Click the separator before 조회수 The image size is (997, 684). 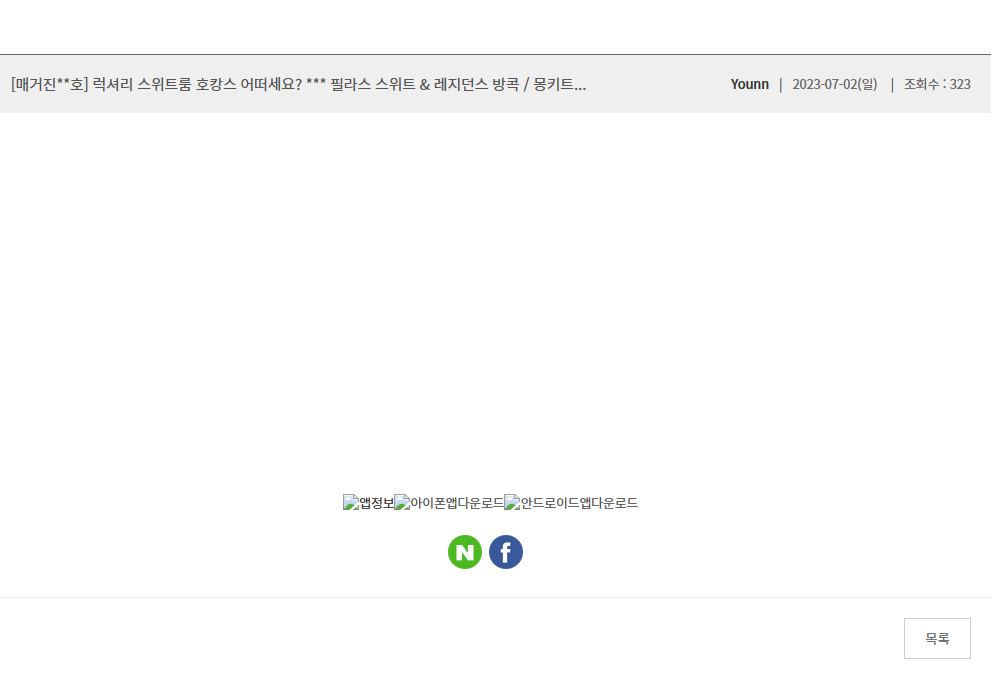tap(892, 84)
